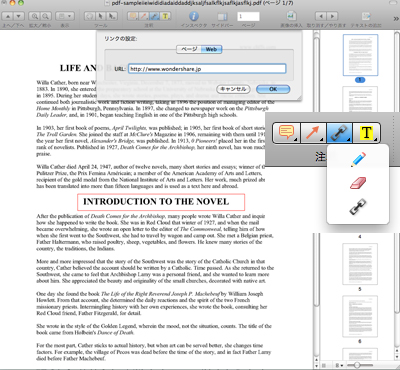Image resolution: width=400 pixels, height=370 pixels.
Task: Click the URL input field
Action: (207, 69)
